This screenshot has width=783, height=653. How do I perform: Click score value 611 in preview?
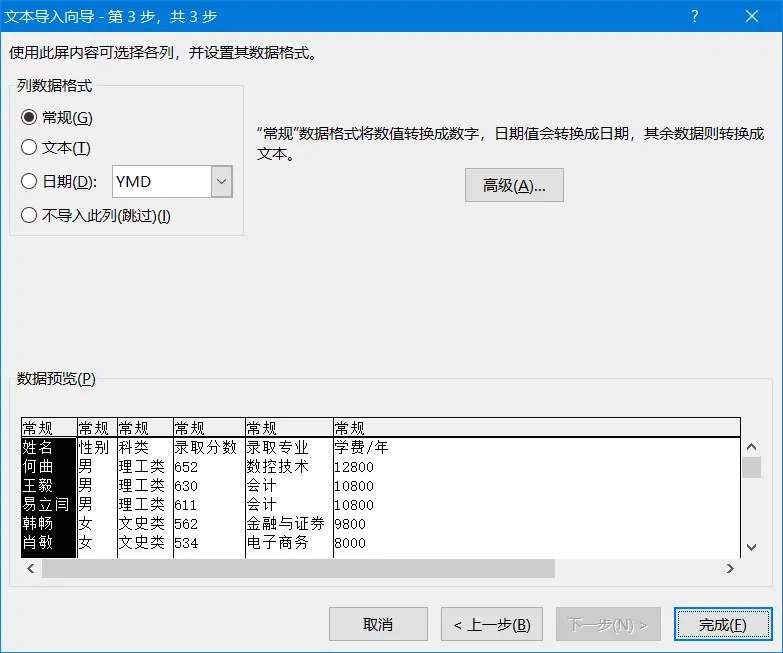(x=186, y=505)
